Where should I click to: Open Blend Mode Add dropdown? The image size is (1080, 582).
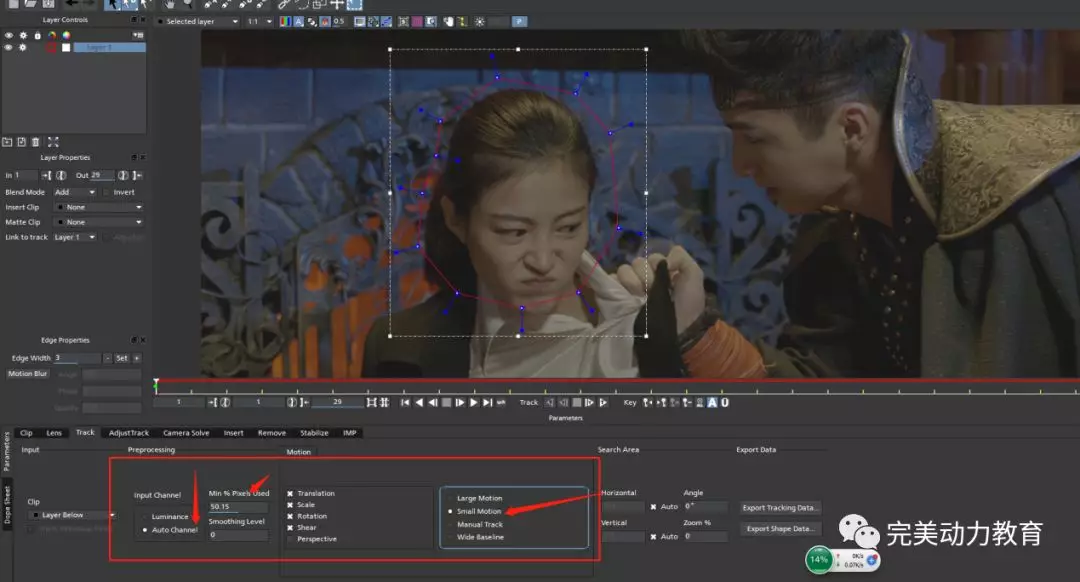click(x=75, y=192)
